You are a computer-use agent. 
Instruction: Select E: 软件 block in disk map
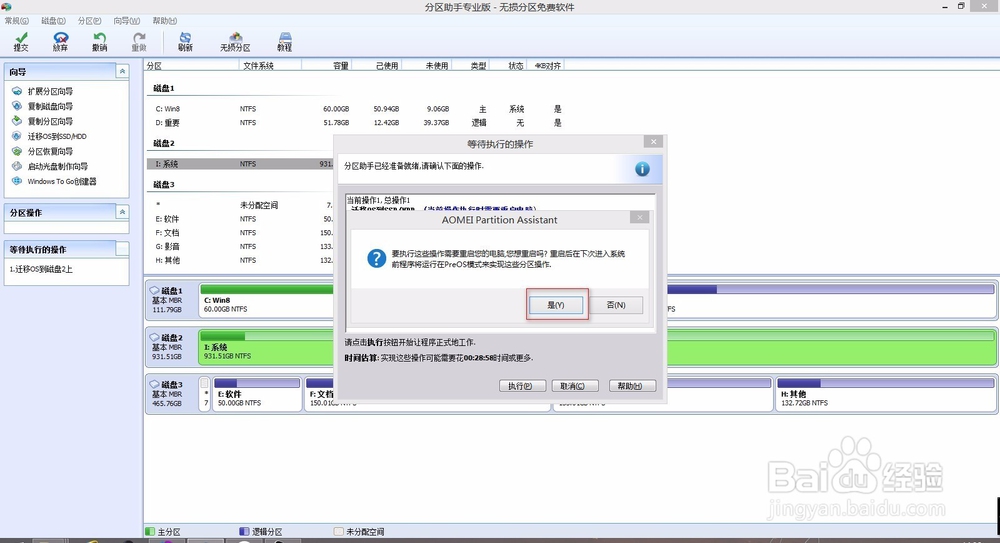tap(256, 395)
